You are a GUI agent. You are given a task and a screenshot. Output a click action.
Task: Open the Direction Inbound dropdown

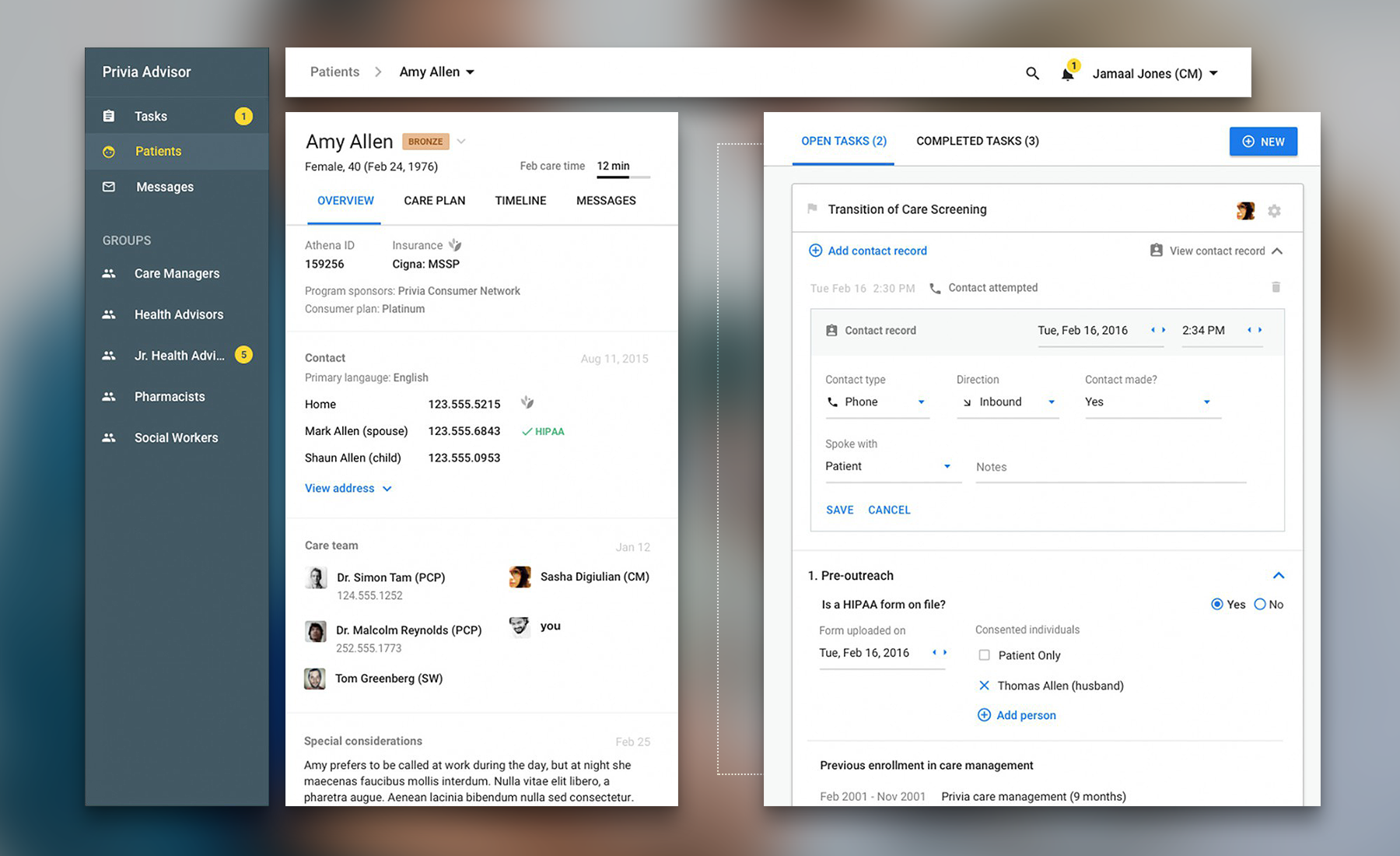coord(1007,402)
